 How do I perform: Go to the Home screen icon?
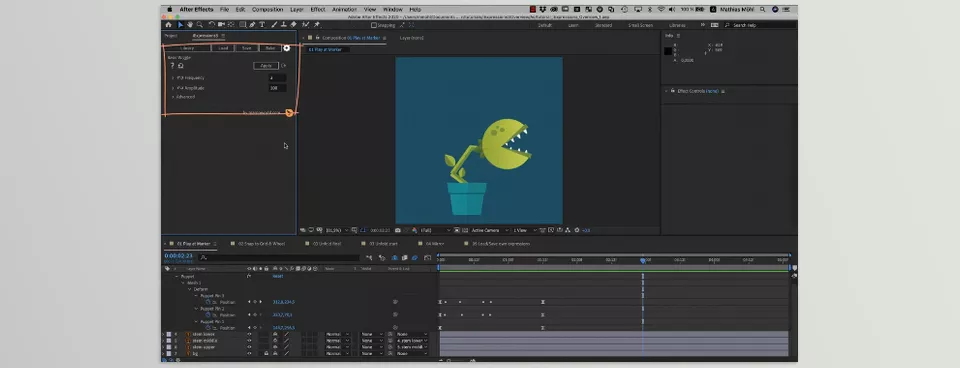(168, 24)
